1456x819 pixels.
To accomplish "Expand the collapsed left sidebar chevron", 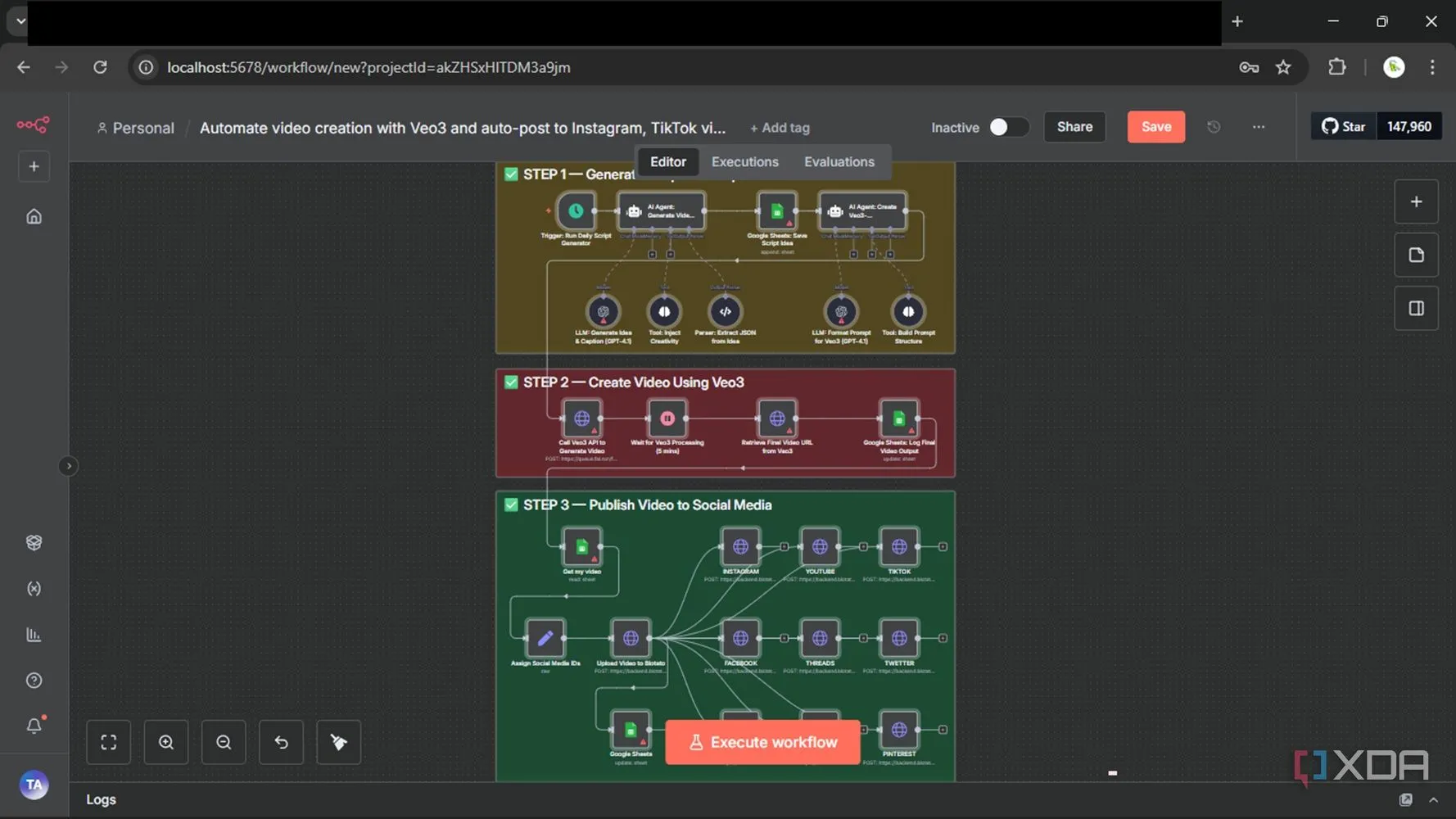I will tap(69, 466).
